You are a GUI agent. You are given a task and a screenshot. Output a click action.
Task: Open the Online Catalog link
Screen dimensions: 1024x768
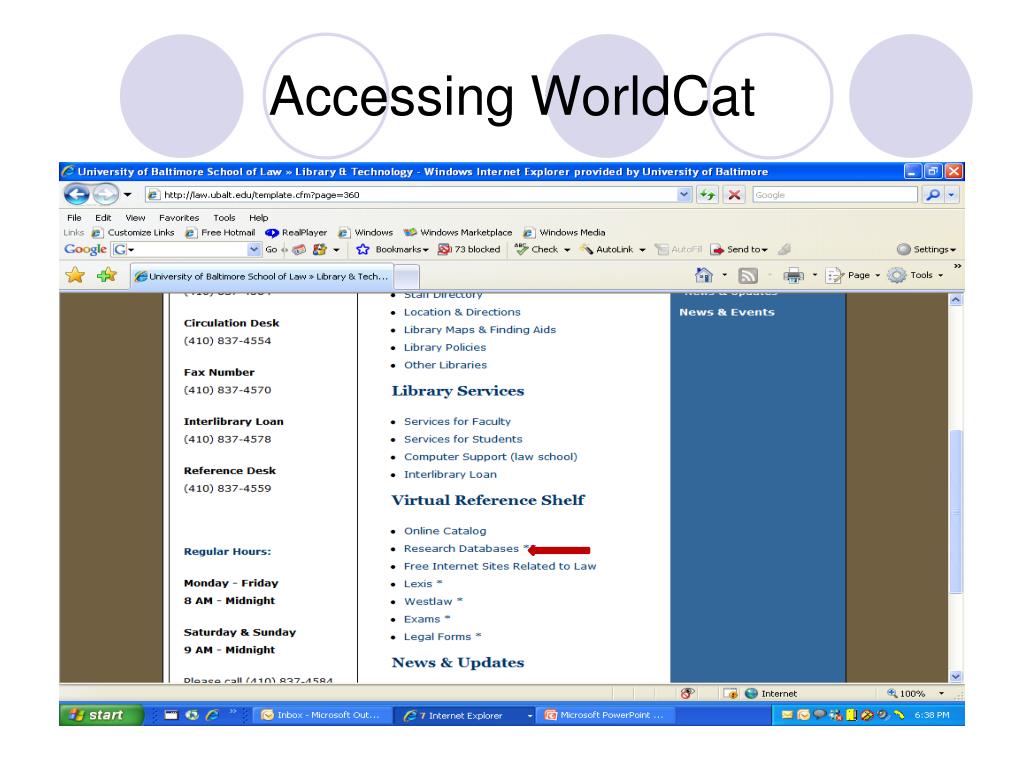[x=445, y=531]
